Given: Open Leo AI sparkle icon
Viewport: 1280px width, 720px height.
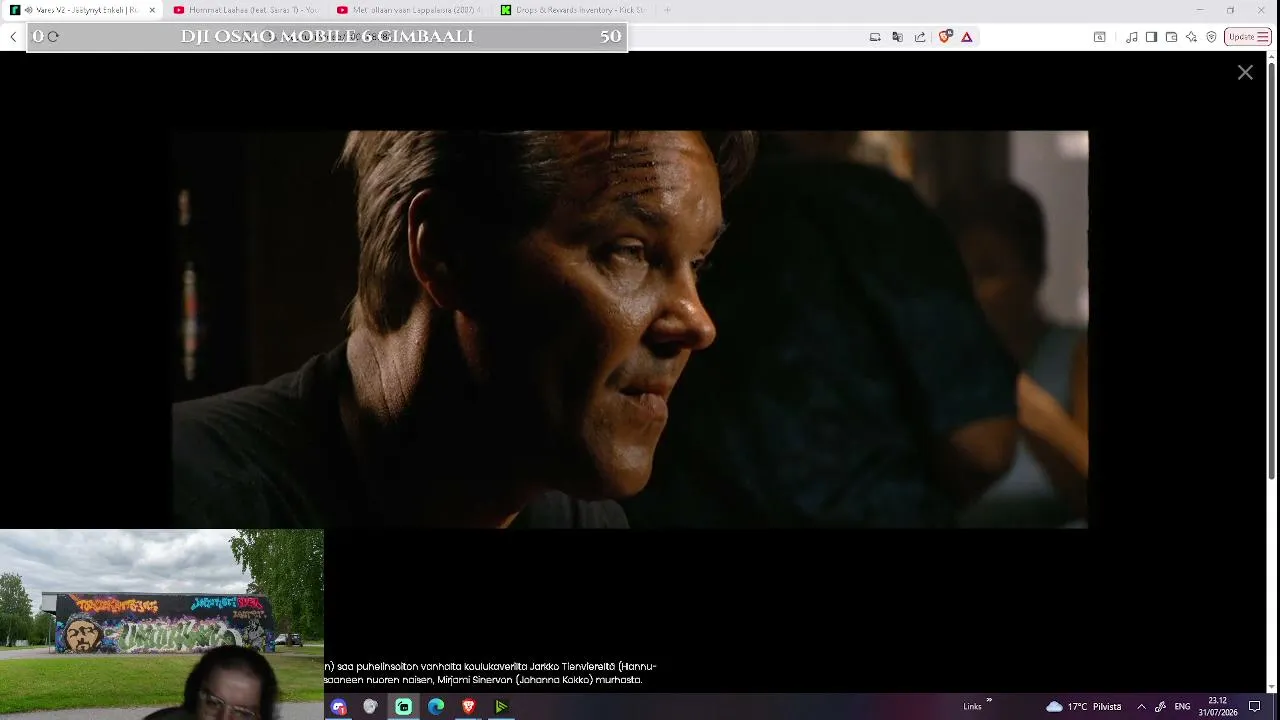Looking at the screenshot, I should (1191, 37).
